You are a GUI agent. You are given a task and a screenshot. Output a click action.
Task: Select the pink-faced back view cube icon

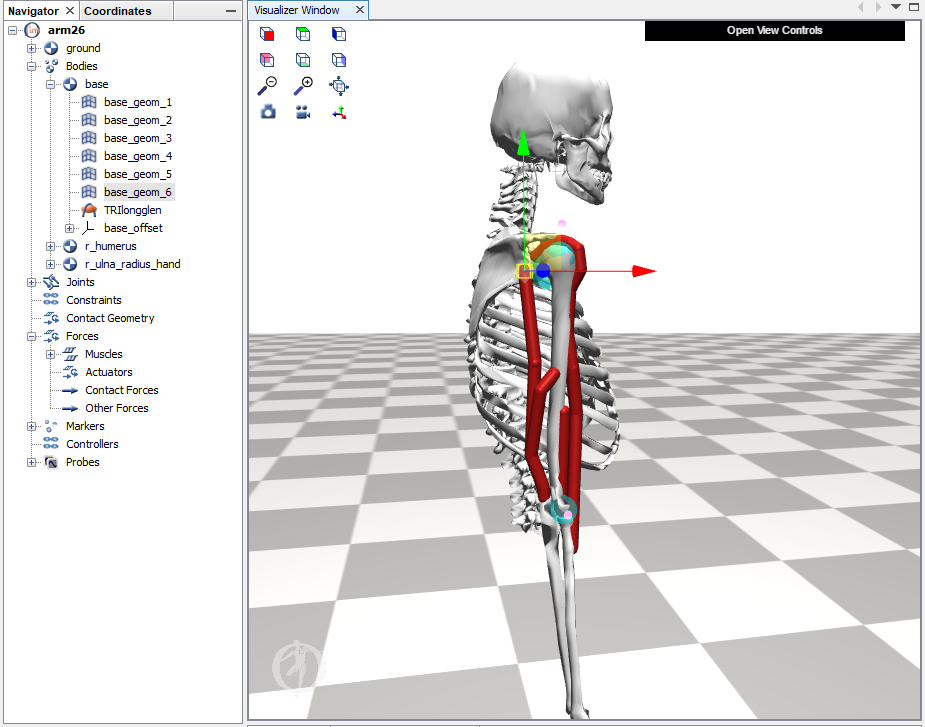[x=267, y=59]
